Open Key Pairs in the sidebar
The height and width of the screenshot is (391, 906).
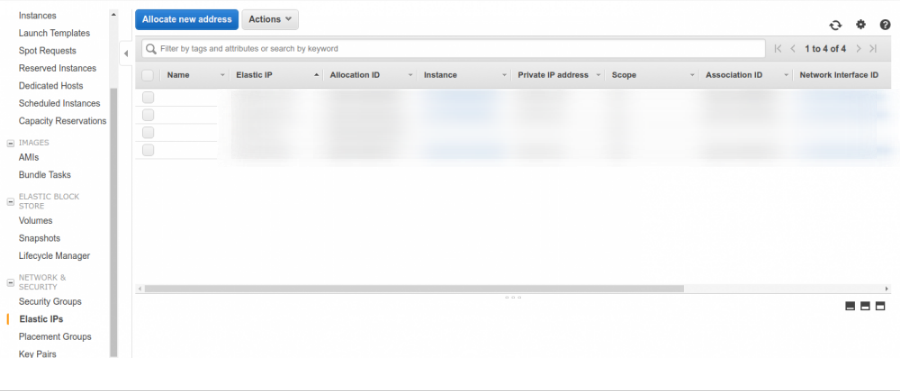pyautogui.click(x=38, y=353)
